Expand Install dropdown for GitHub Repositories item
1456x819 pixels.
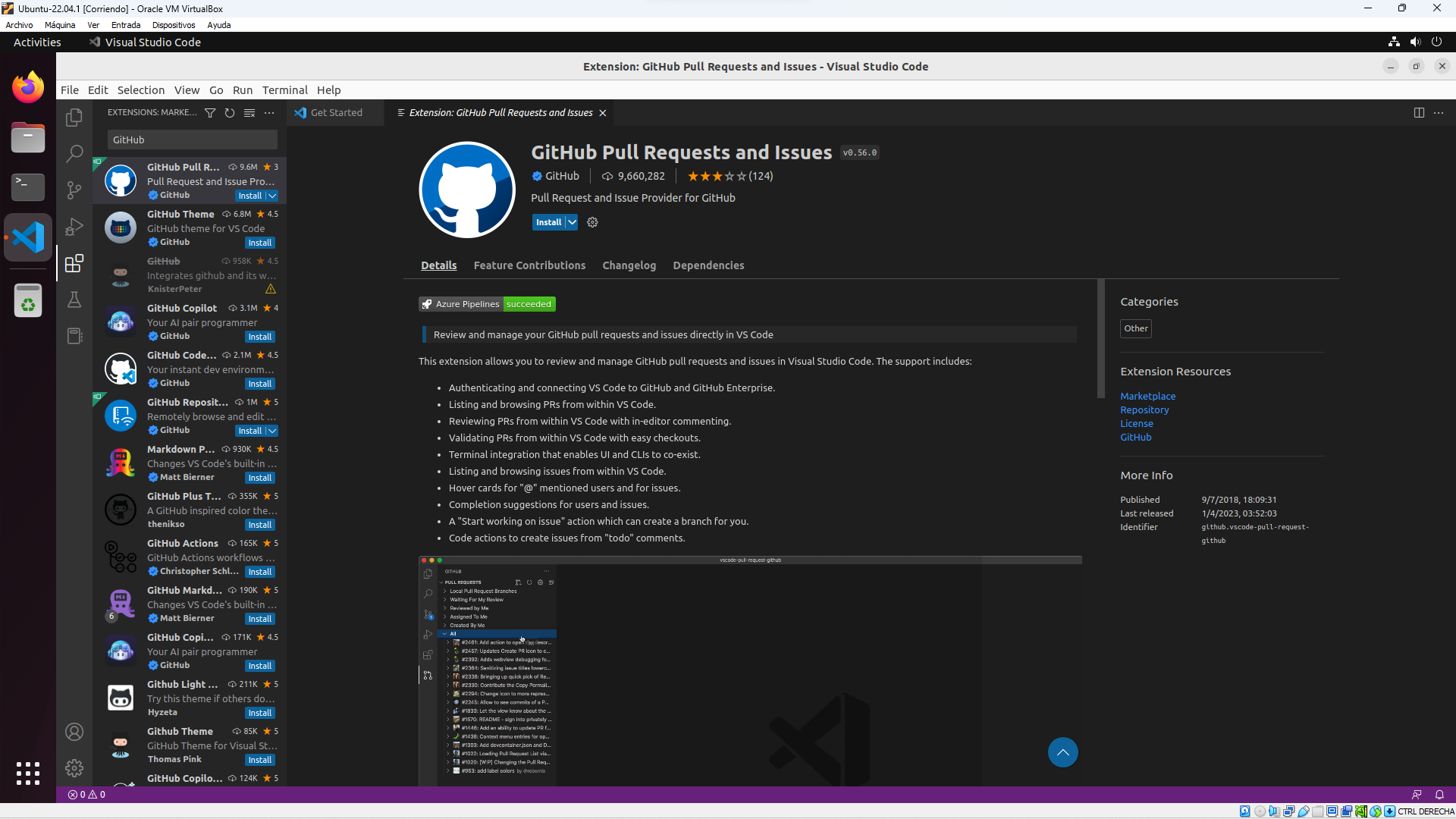point(271,431)
